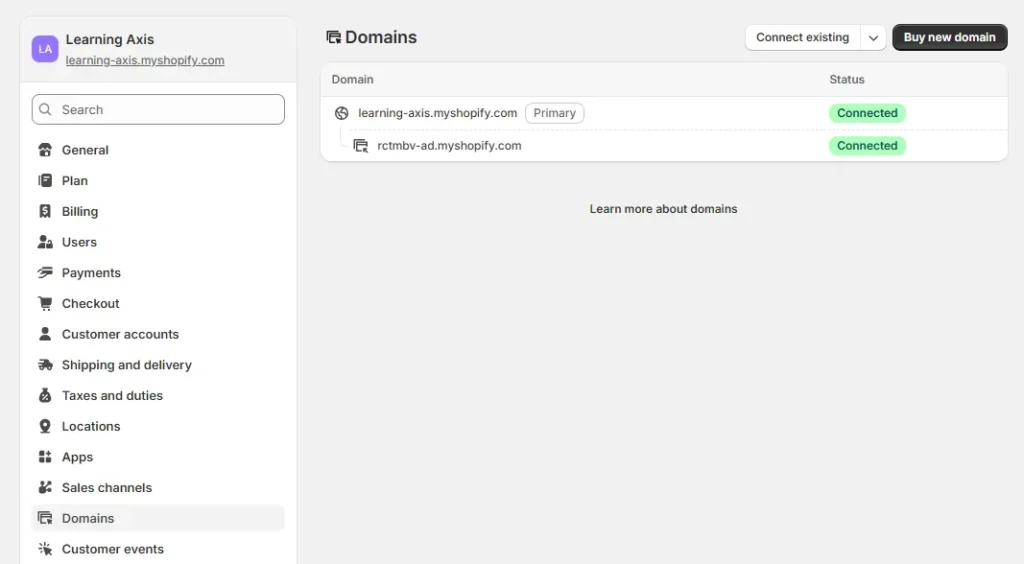Open General settings
The height and width of the screenshot is (564, 1024).
point(158,150)
